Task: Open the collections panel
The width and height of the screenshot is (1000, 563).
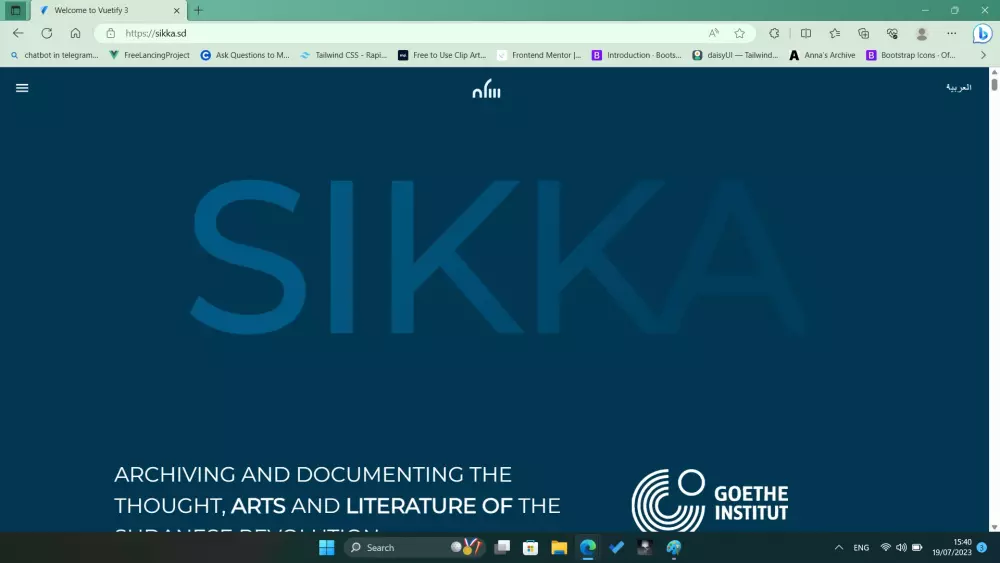Action: point(863,33)
